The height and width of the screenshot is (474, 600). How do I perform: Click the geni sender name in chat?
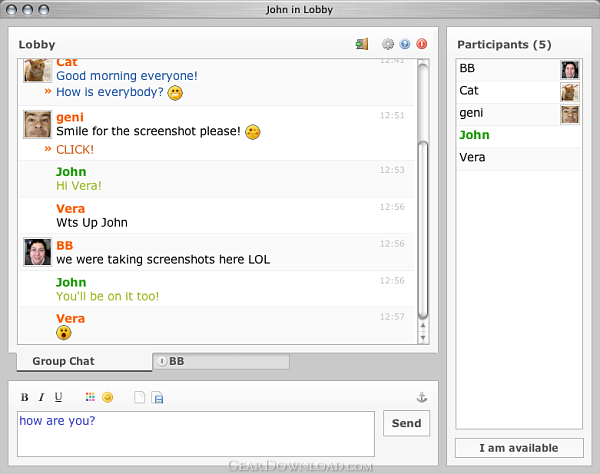click(x=70, y=117)
